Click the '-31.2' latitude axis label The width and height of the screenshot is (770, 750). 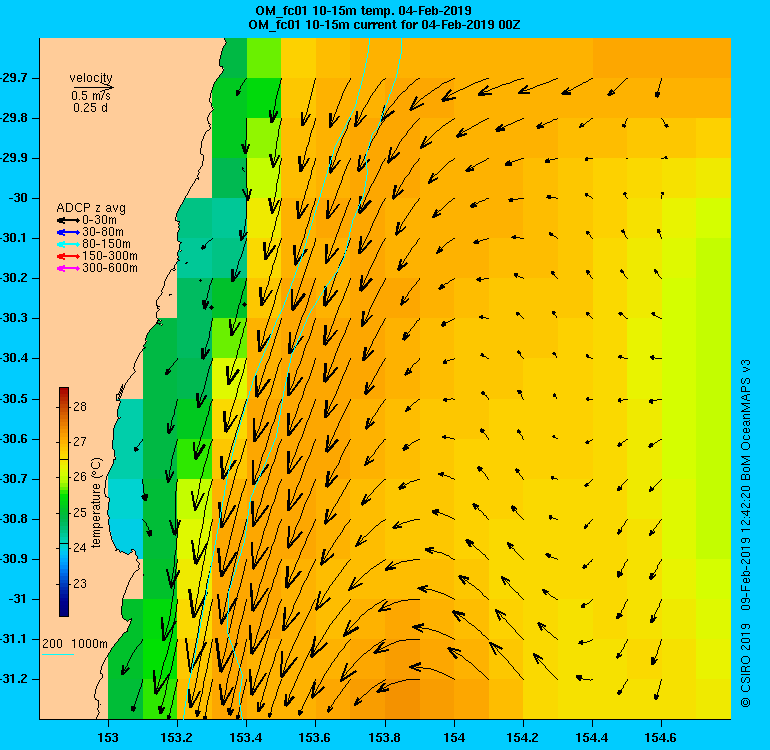13,679
